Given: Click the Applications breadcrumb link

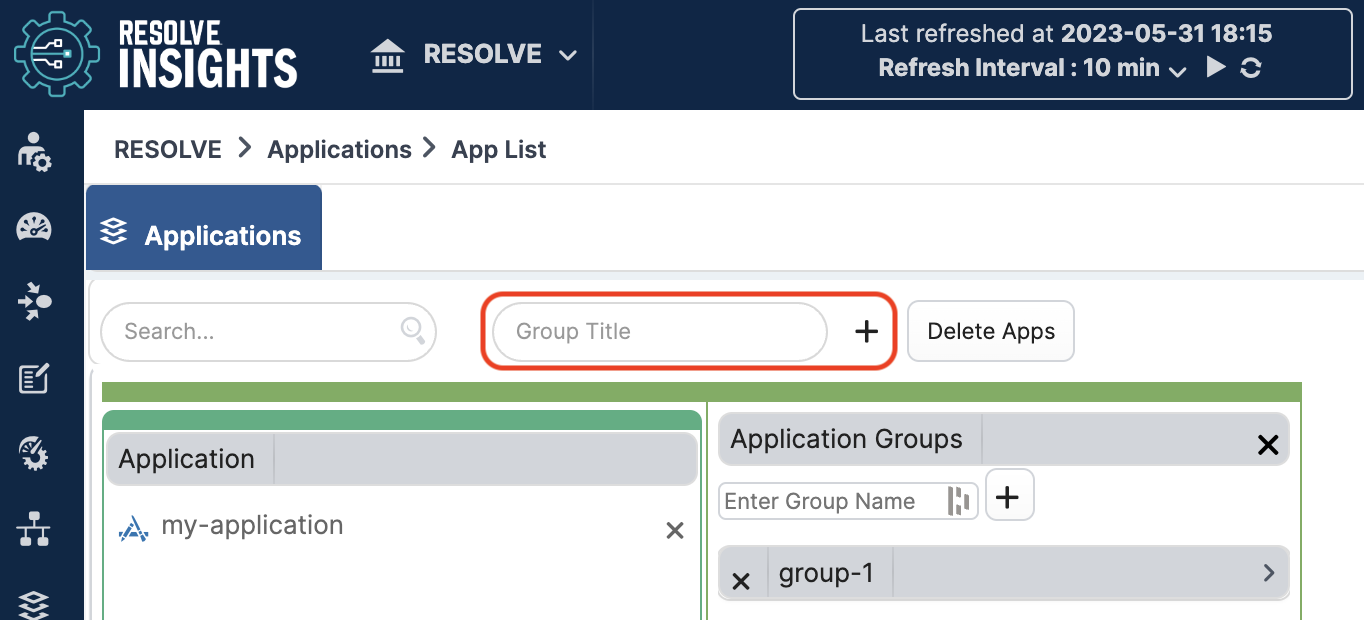Looking at the screenshot, I should point(339,150).
